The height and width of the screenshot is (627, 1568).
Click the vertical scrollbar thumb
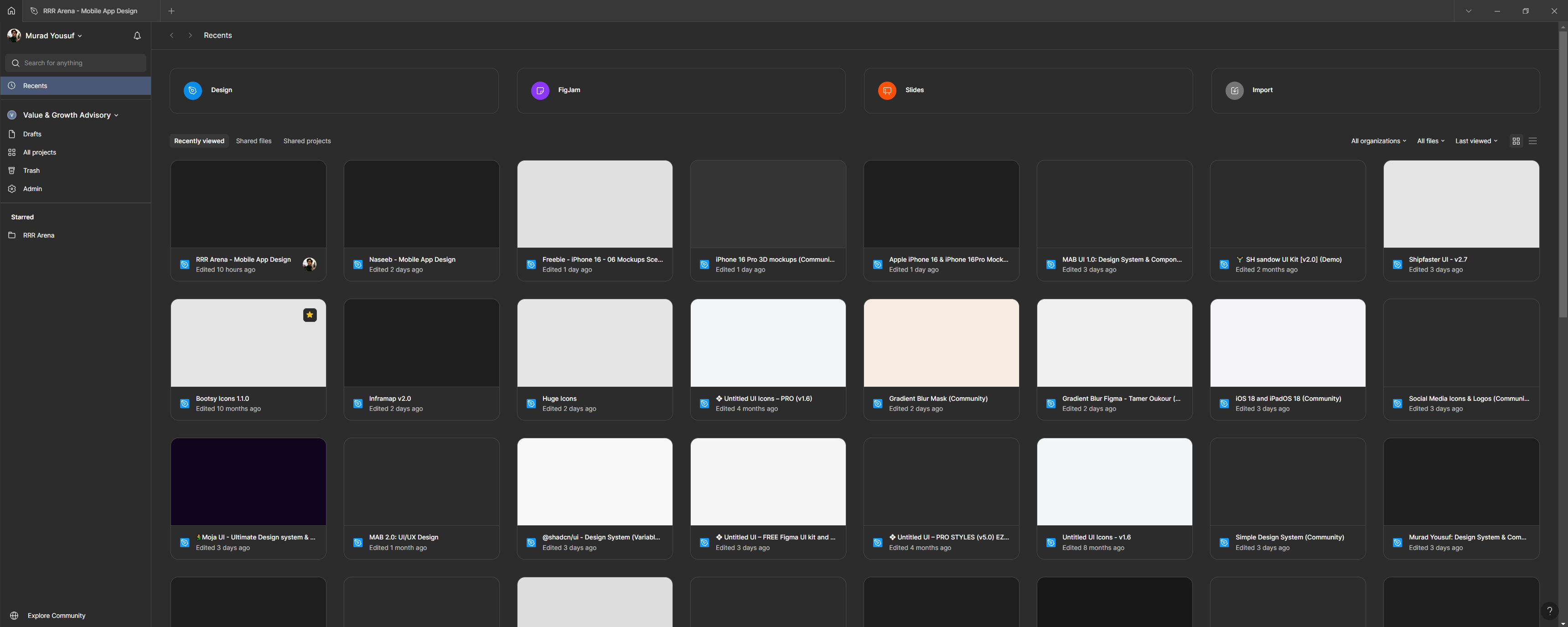click(1563, 173)
